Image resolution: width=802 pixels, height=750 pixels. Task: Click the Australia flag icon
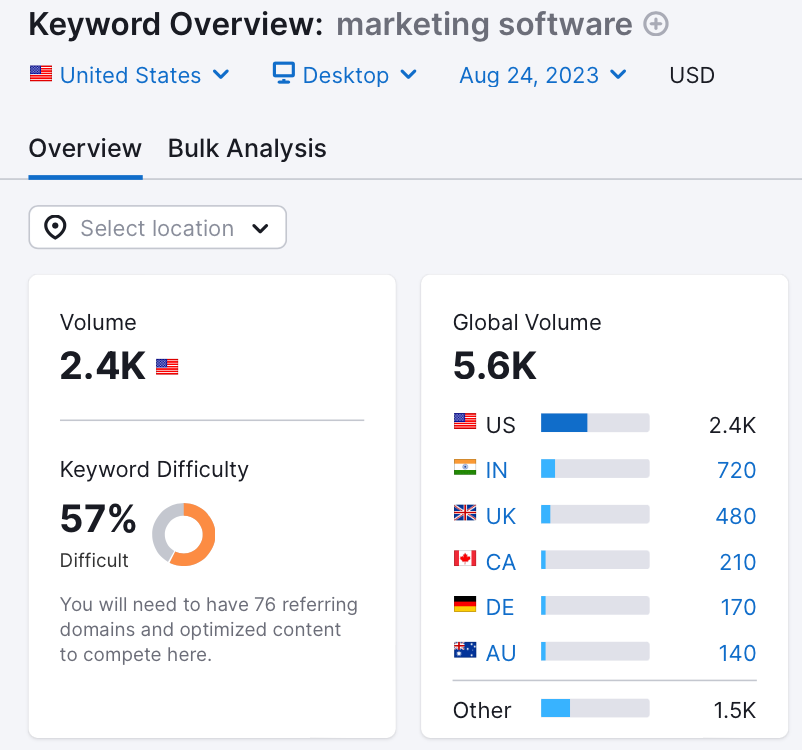pos(465,652)
